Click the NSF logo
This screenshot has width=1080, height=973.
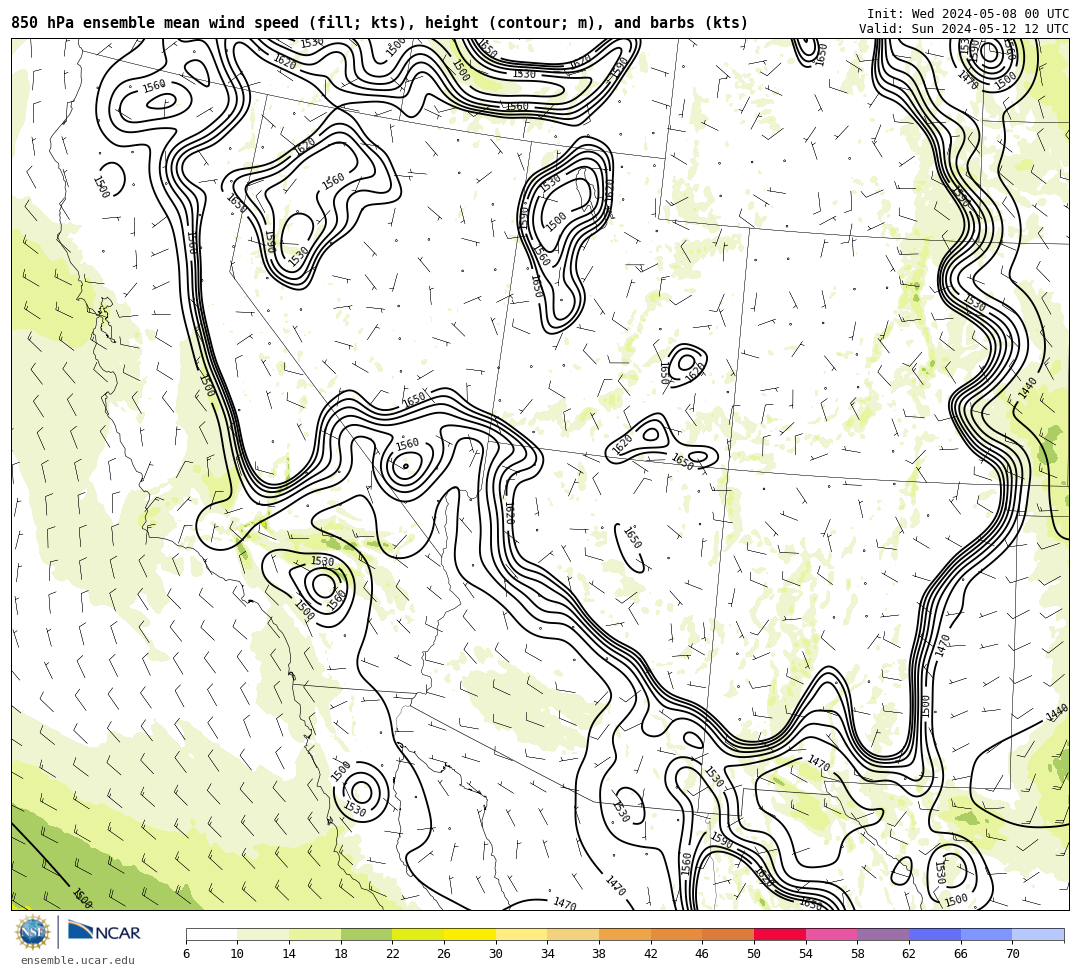coord(33,932)
